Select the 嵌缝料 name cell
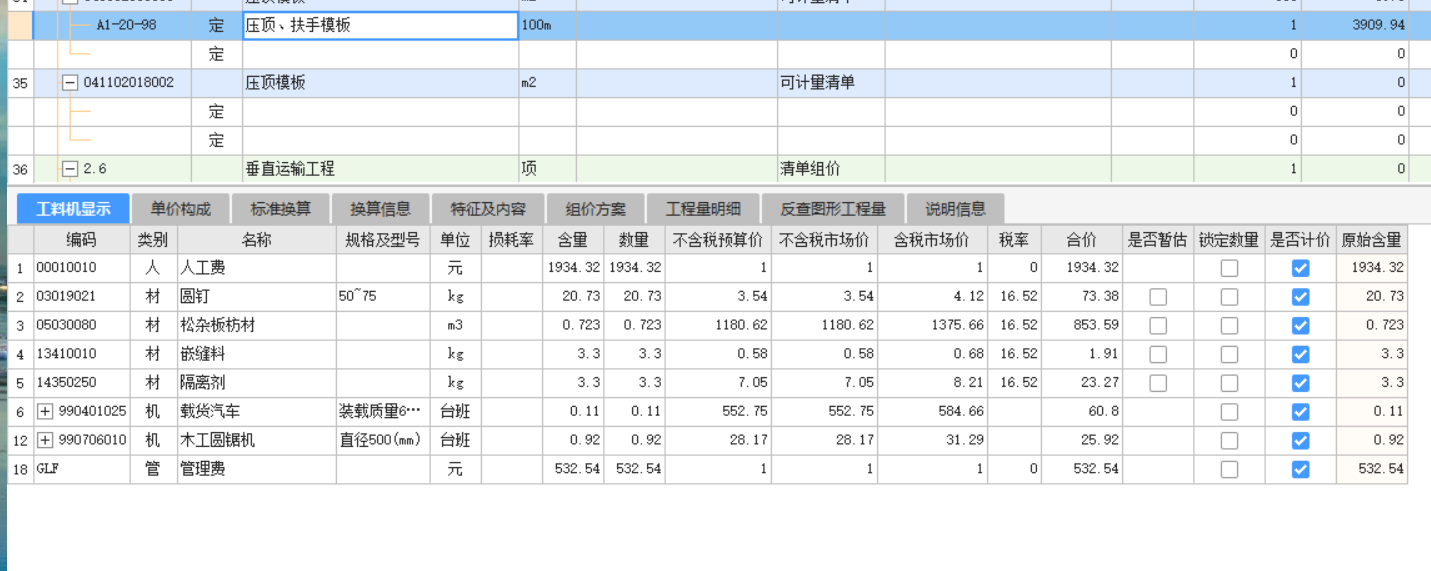 [x=257, y=354]
